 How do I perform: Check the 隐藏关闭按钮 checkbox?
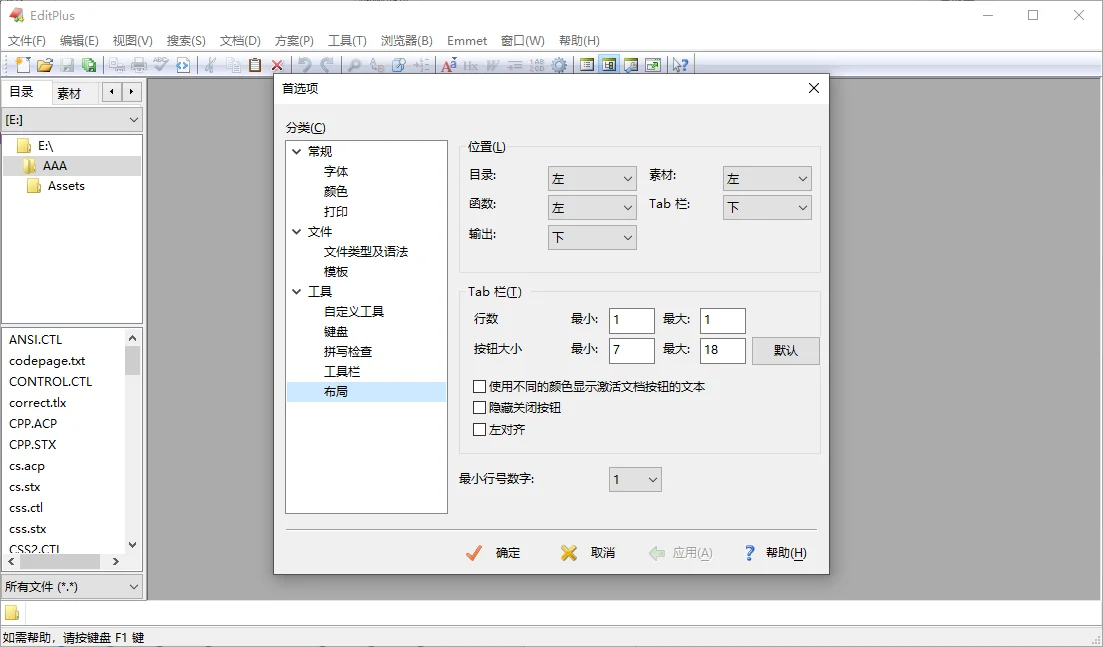click(480, 407)
